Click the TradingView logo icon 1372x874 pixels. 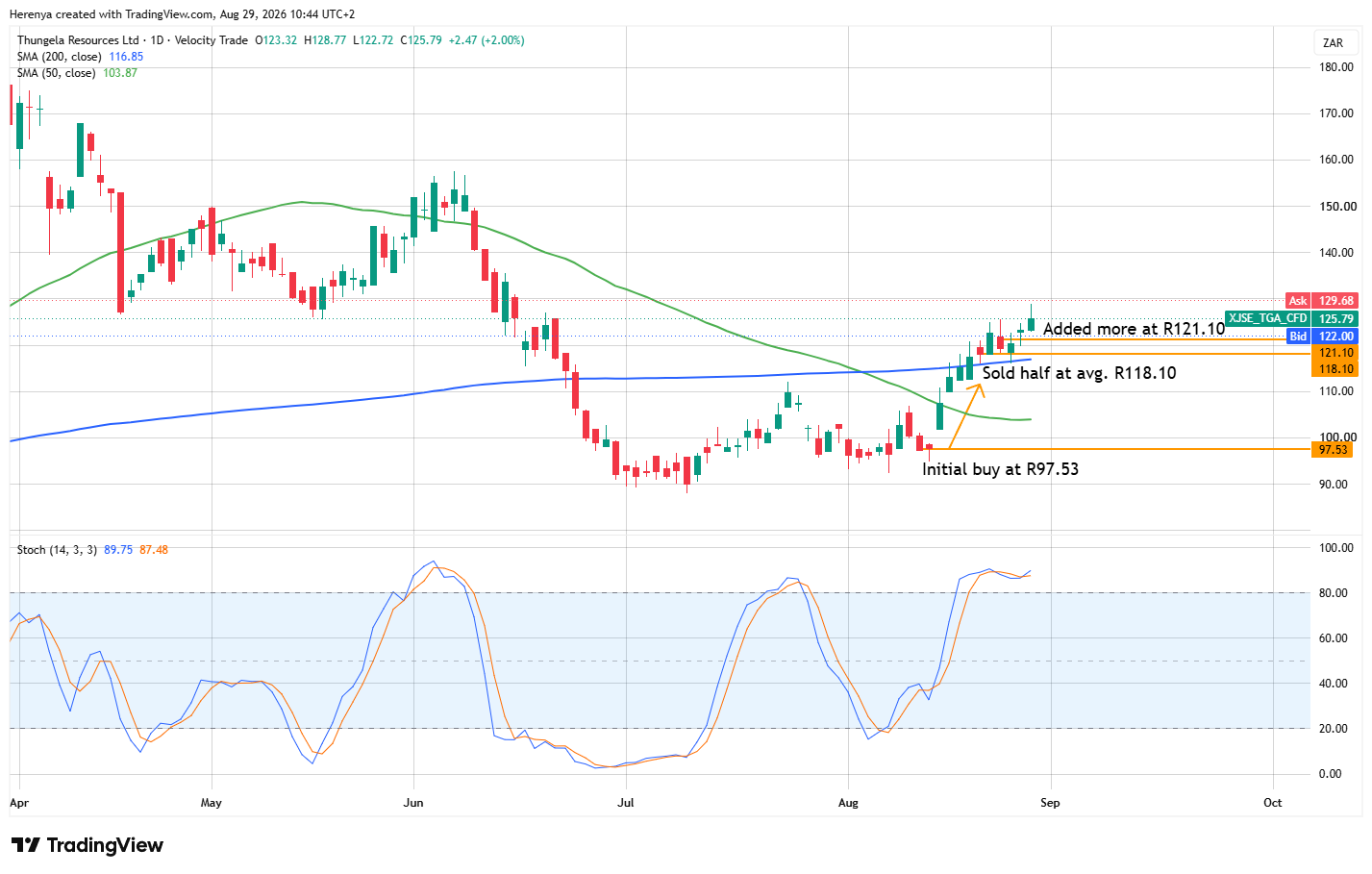[x=26, y=845]
